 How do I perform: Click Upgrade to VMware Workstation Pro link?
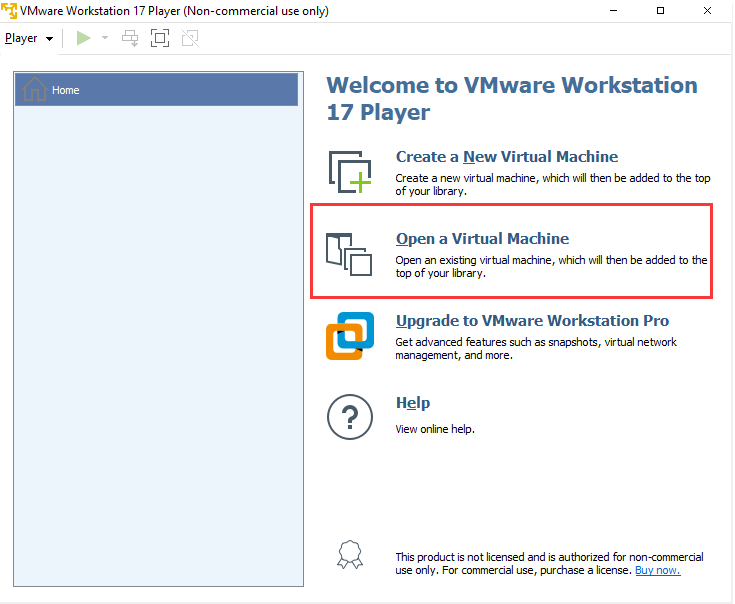[x=532, y=321]
